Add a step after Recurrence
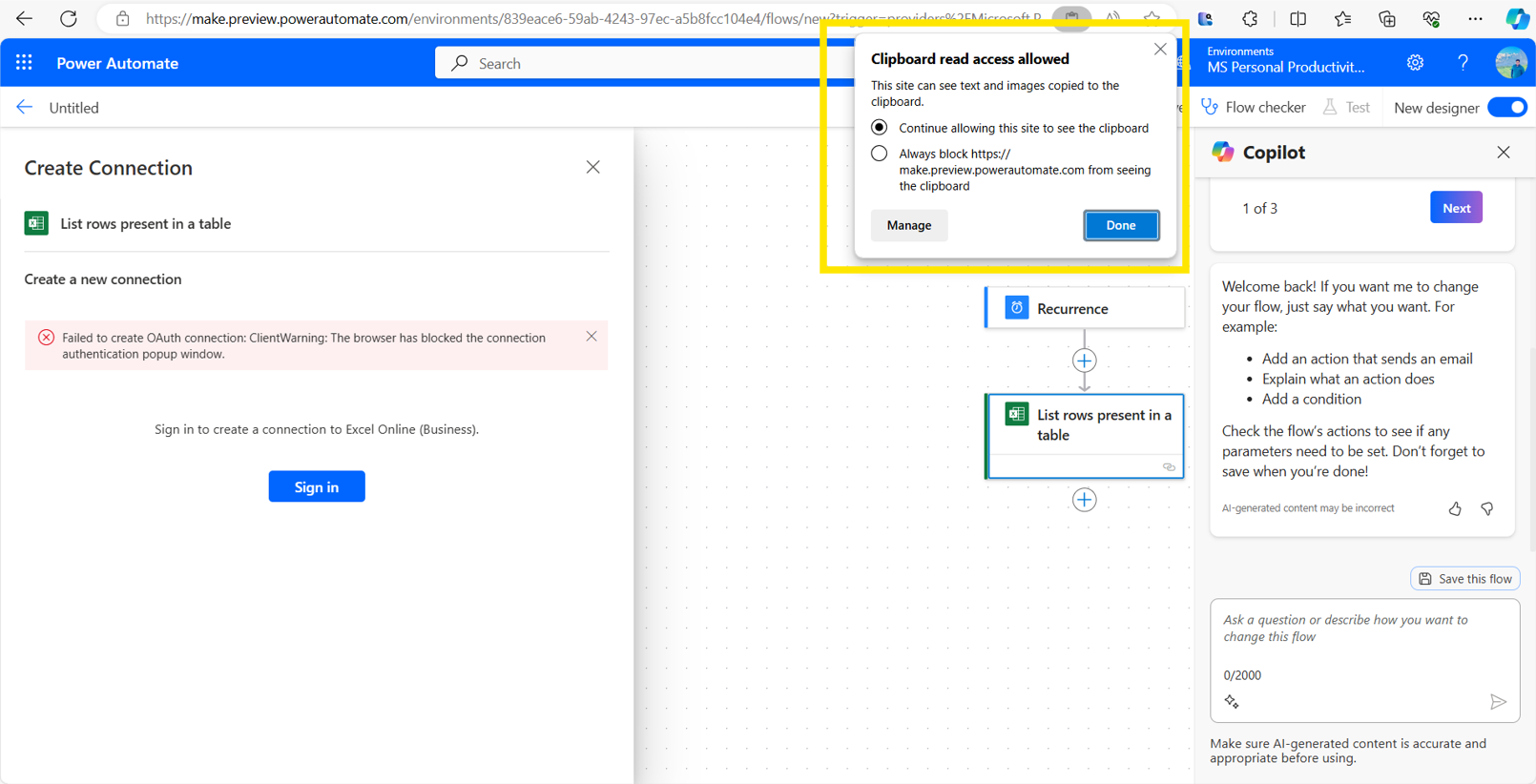Image resolution: width=1536 pixels, height=784 pixels. (x=1084, y=361)
